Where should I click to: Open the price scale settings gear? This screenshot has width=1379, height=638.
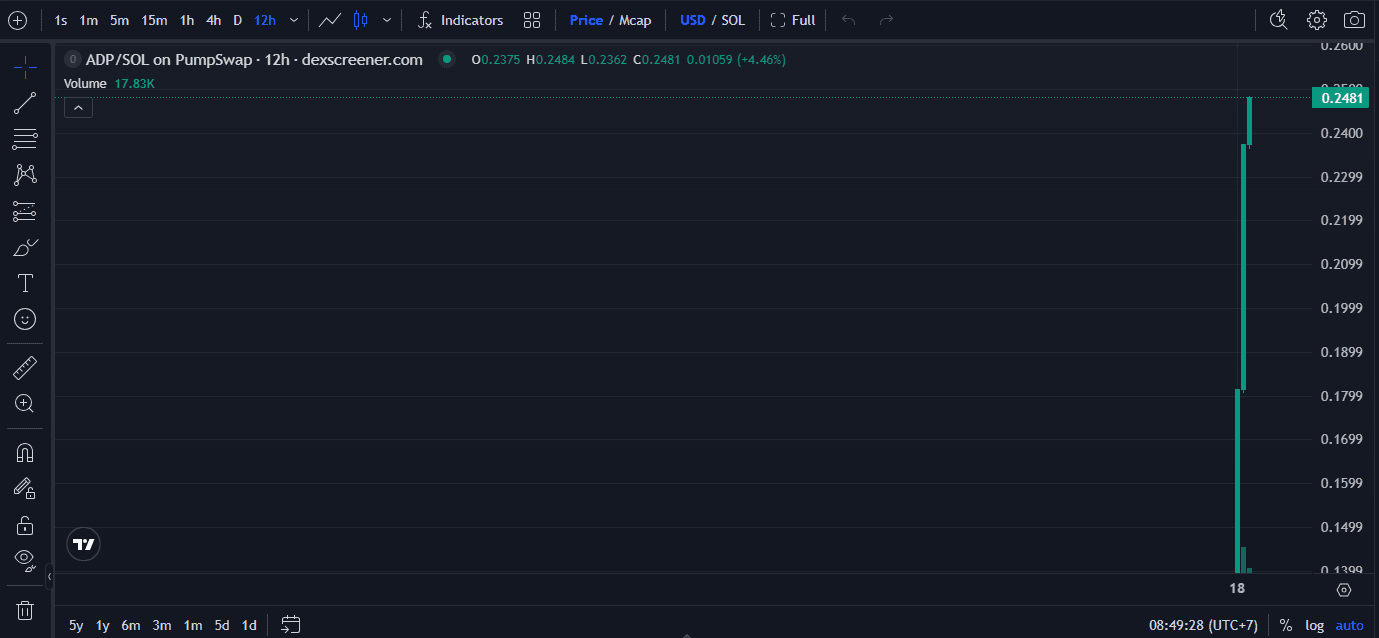pyautogui.click(x=1343, y=590)
